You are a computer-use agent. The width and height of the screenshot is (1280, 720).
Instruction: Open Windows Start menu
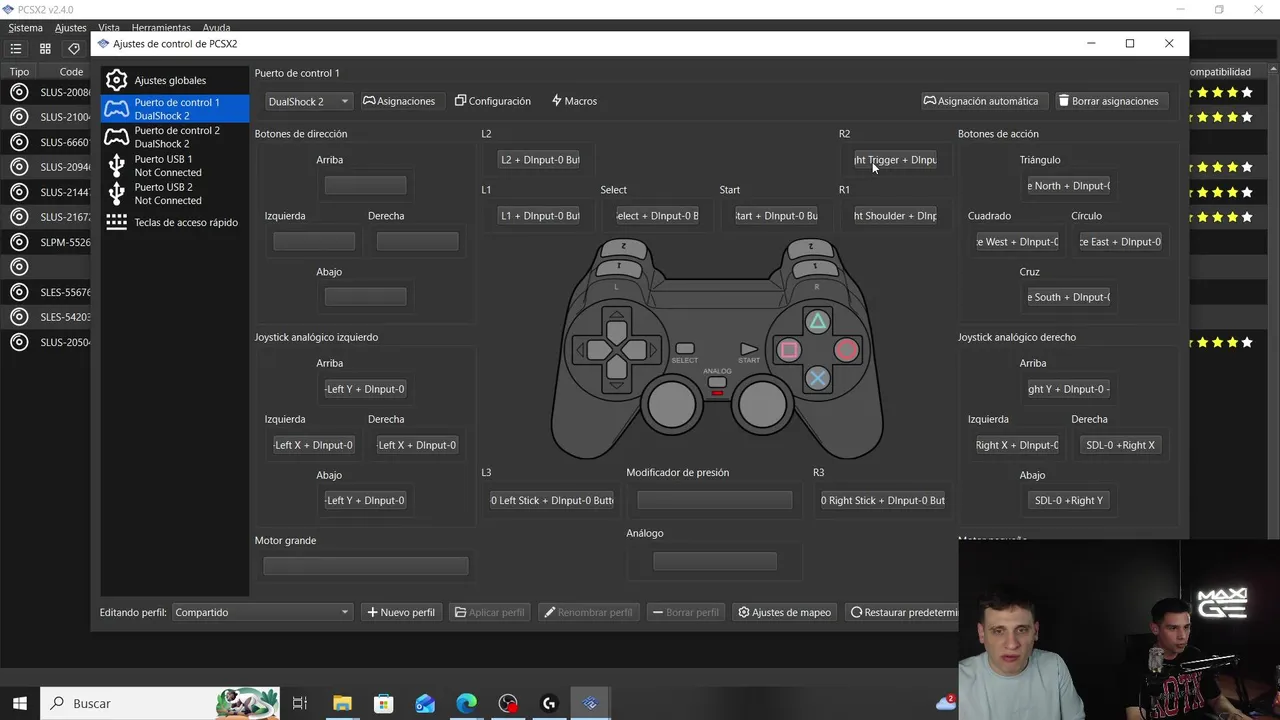click(19, 703)
